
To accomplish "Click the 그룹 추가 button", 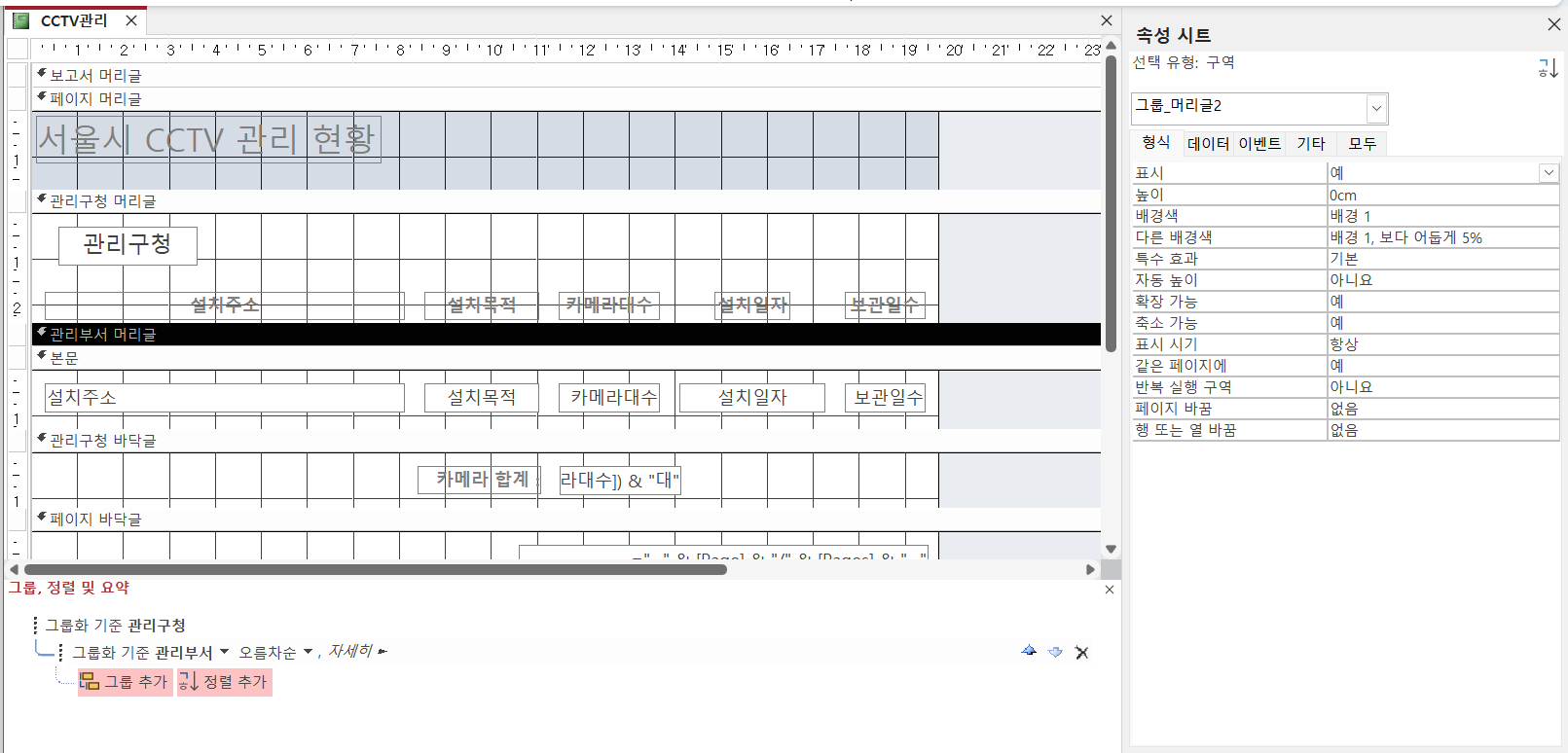I will pos(125,682).
